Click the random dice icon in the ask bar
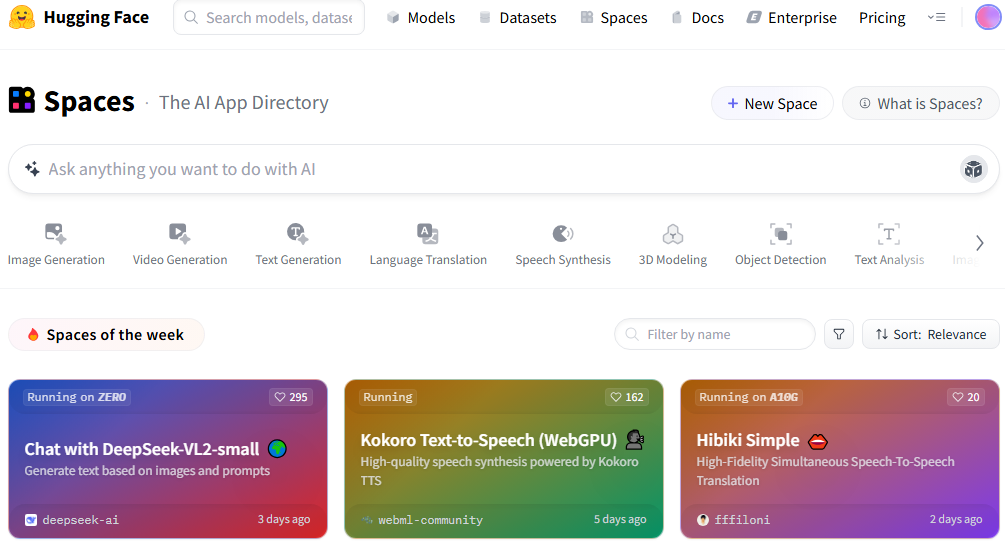 pos(973,169)
